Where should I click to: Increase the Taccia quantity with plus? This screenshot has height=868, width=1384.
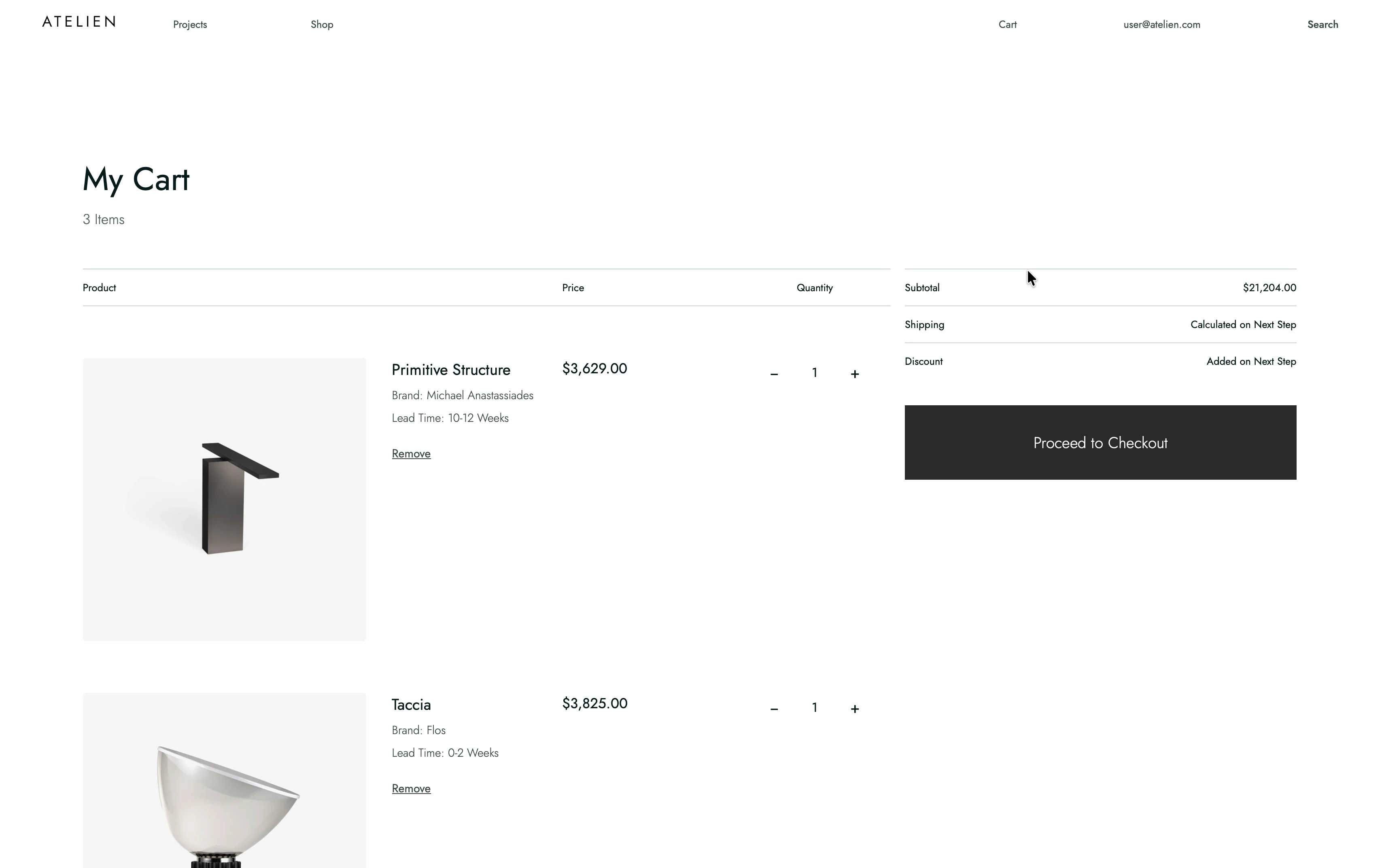(x=855, y=708)
